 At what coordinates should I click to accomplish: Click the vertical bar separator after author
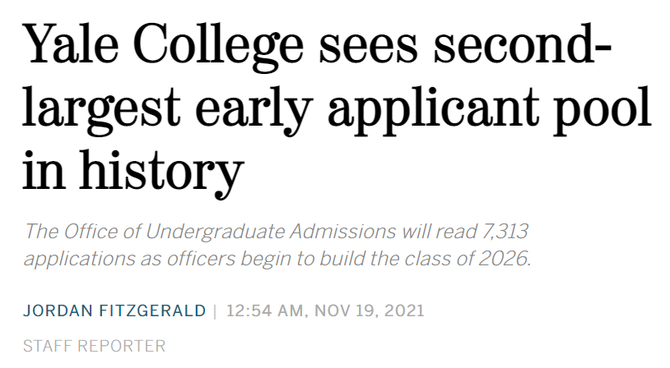click(x=215, y=311)
